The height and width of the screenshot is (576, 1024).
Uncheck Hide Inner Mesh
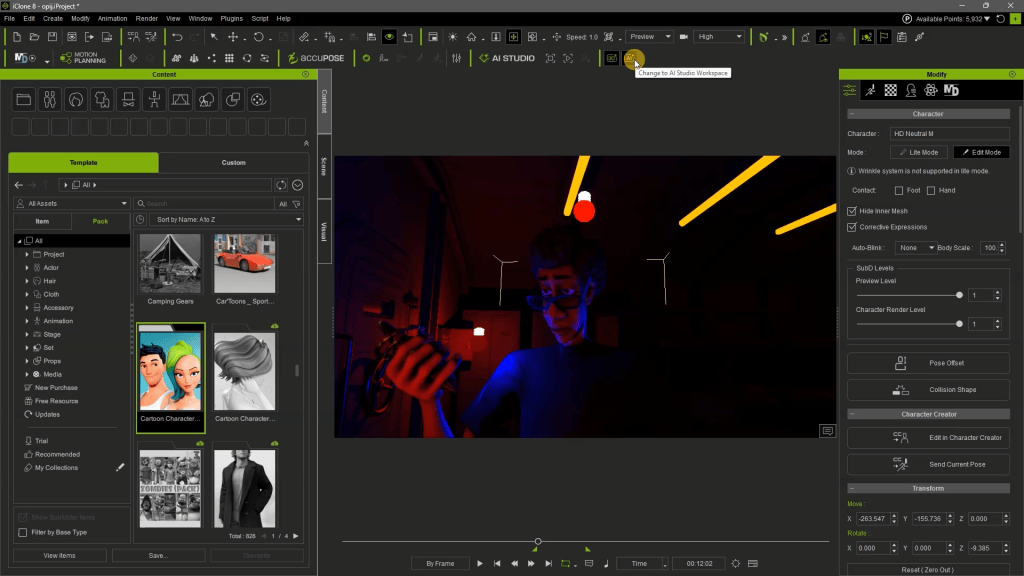pos(852,211)
